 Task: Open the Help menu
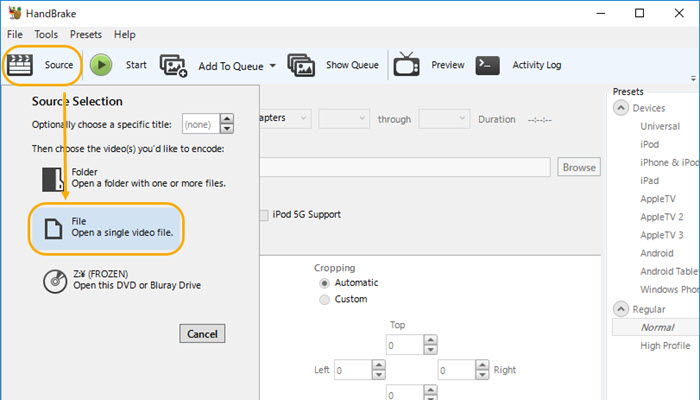[x=125, y=34]
